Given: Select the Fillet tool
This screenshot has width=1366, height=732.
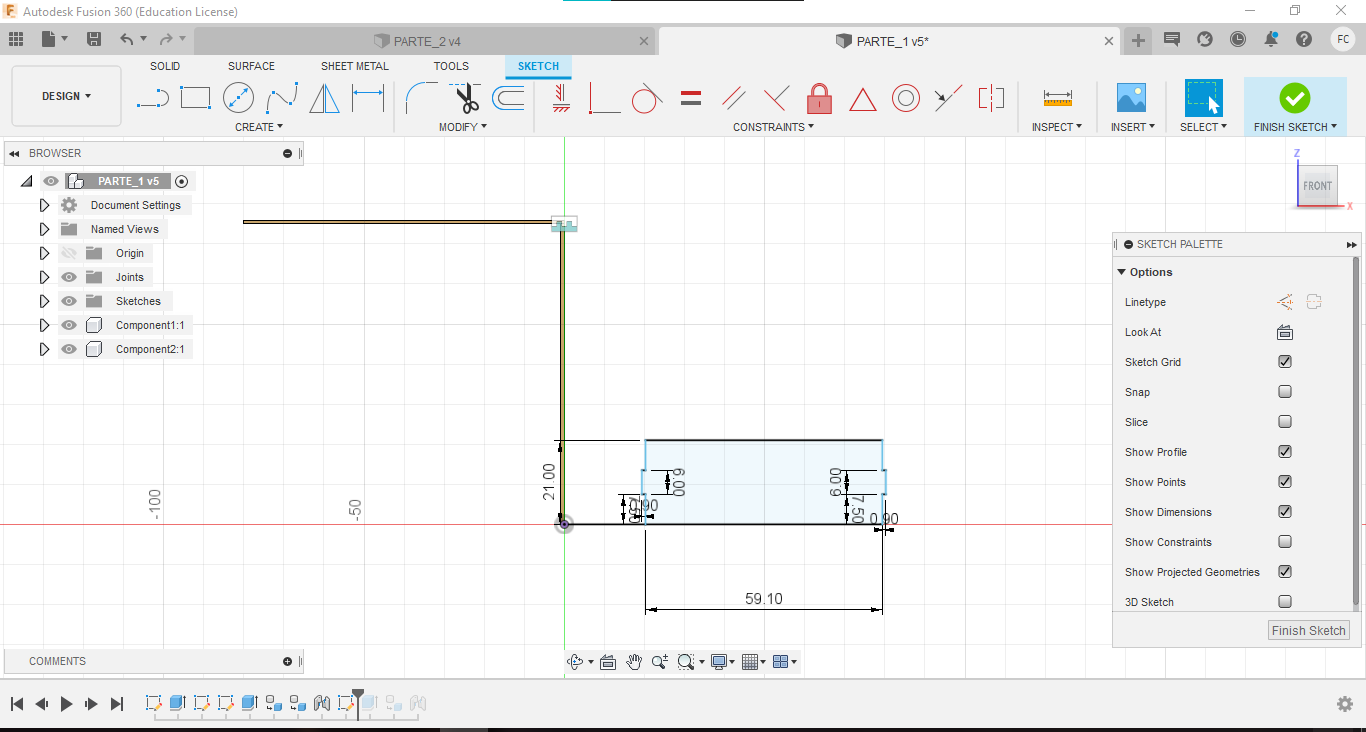Looking at the screenshot, I should click(x=420, y=98).
